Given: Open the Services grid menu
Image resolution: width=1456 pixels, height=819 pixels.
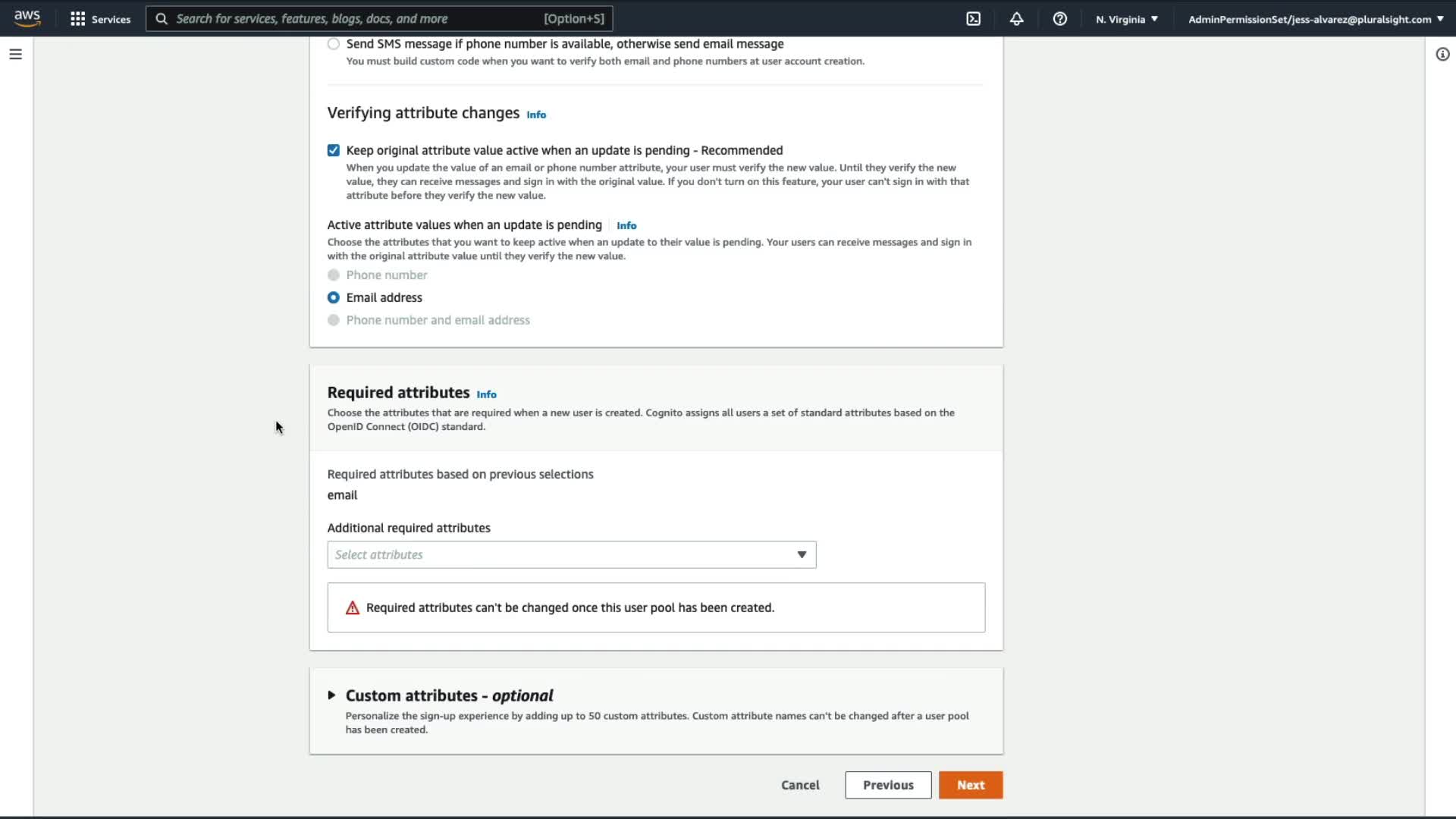Looking at the screenshot, I should point(99,19).
